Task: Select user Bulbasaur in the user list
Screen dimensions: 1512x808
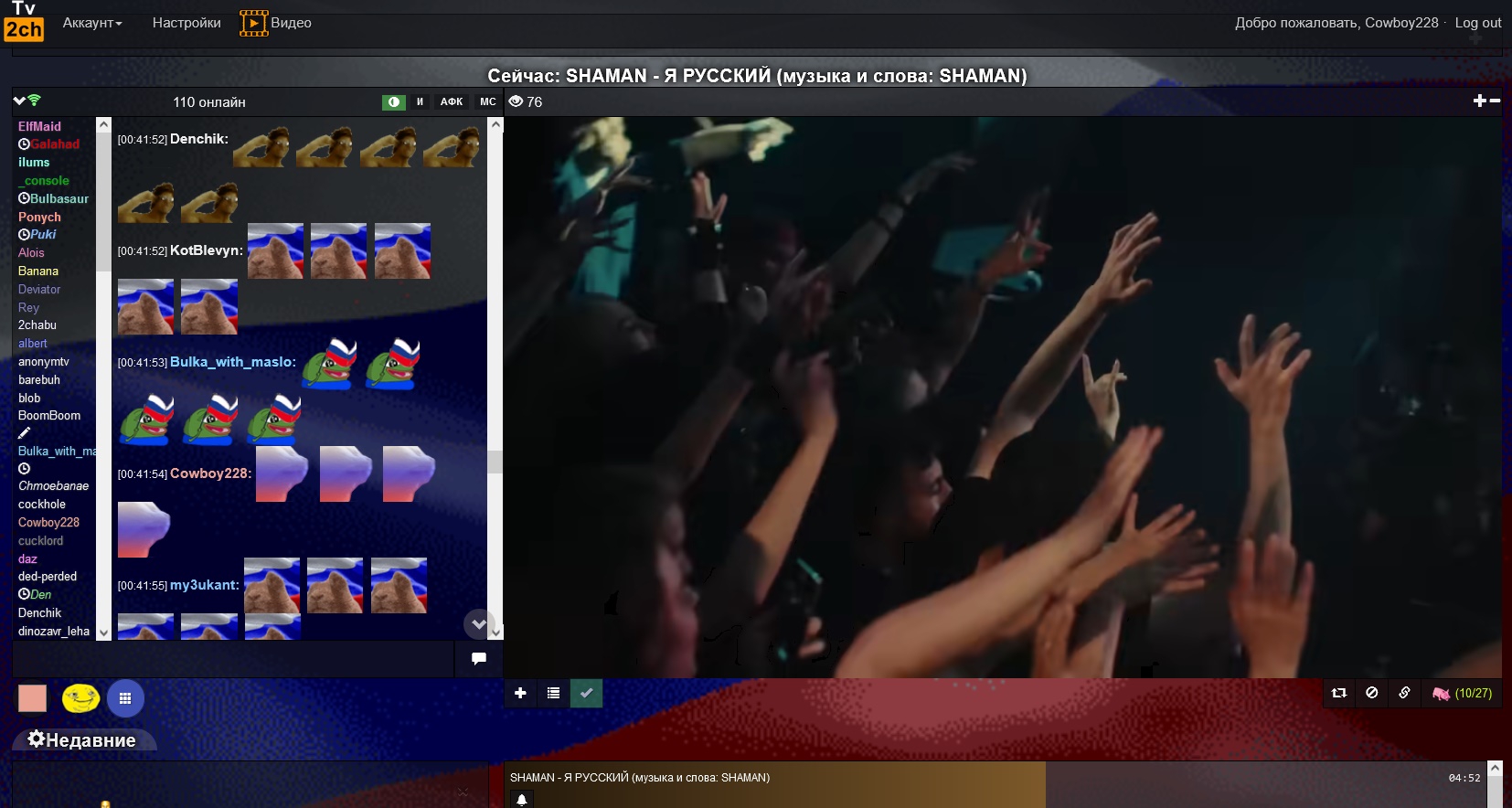Action: (x=59, y=198)
